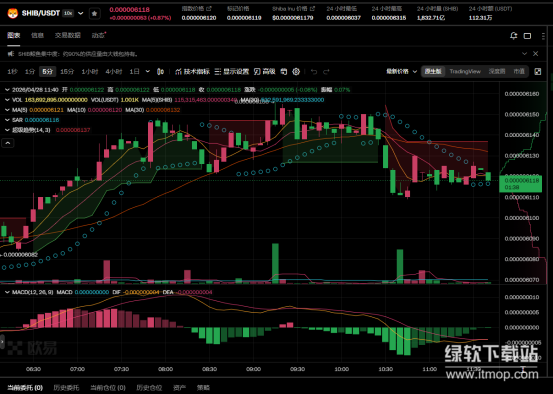
Task: Open the 图表 tab
Action: pyautogui.click(x=14, y=35)
